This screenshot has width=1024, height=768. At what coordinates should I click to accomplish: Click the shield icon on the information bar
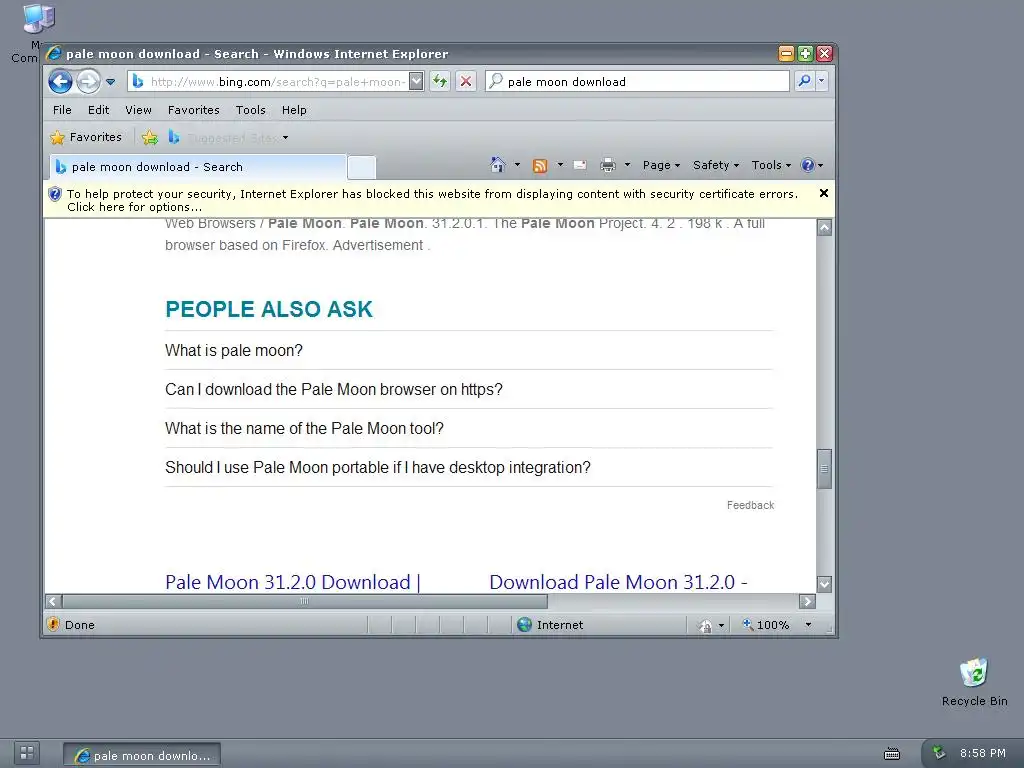(x=55, y=194)
